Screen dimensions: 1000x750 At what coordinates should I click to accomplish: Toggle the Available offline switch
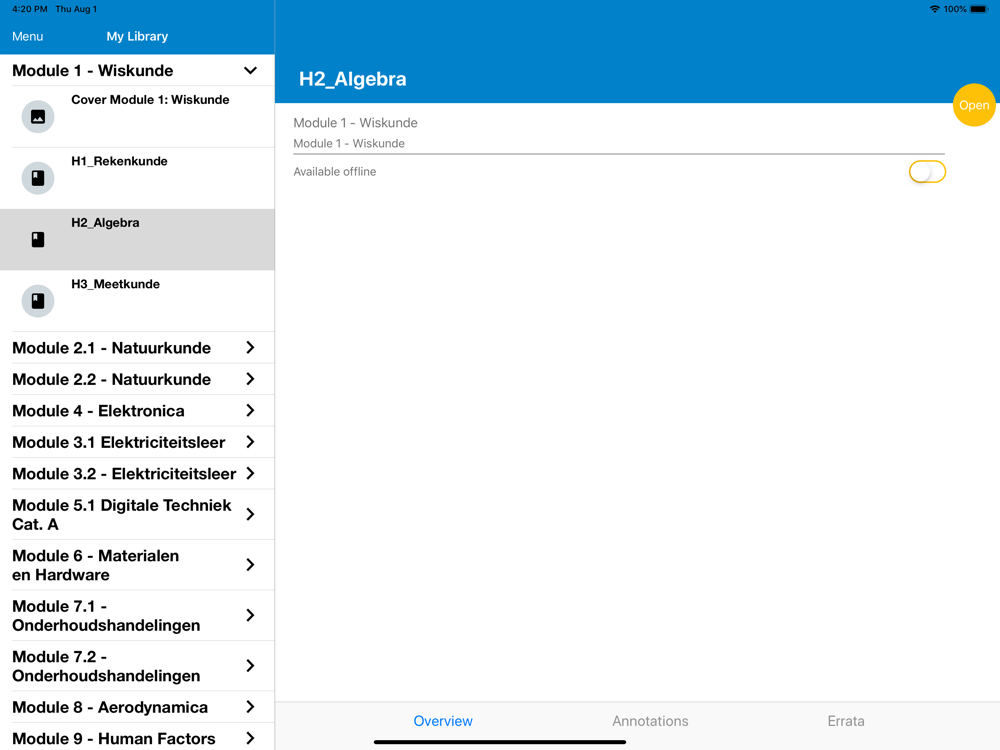(927, 172)
